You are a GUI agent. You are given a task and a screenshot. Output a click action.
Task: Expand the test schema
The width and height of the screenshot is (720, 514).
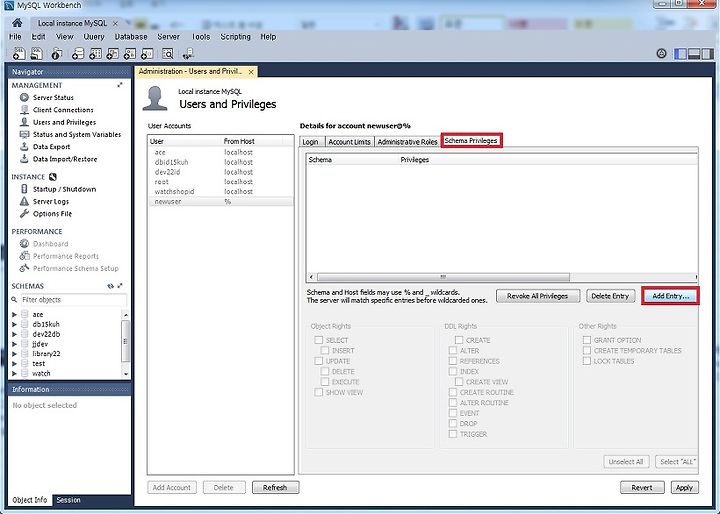14,363
